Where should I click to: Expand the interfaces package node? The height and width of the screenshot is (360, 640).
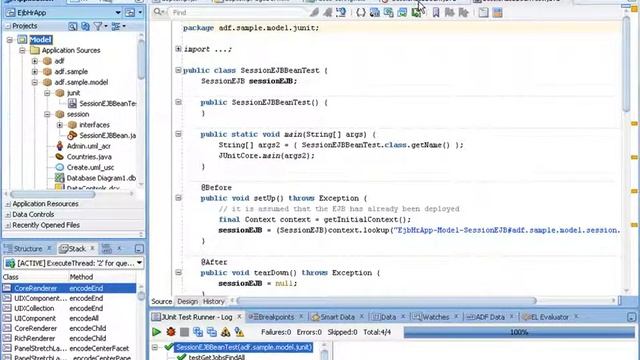[x=60, y=124]
